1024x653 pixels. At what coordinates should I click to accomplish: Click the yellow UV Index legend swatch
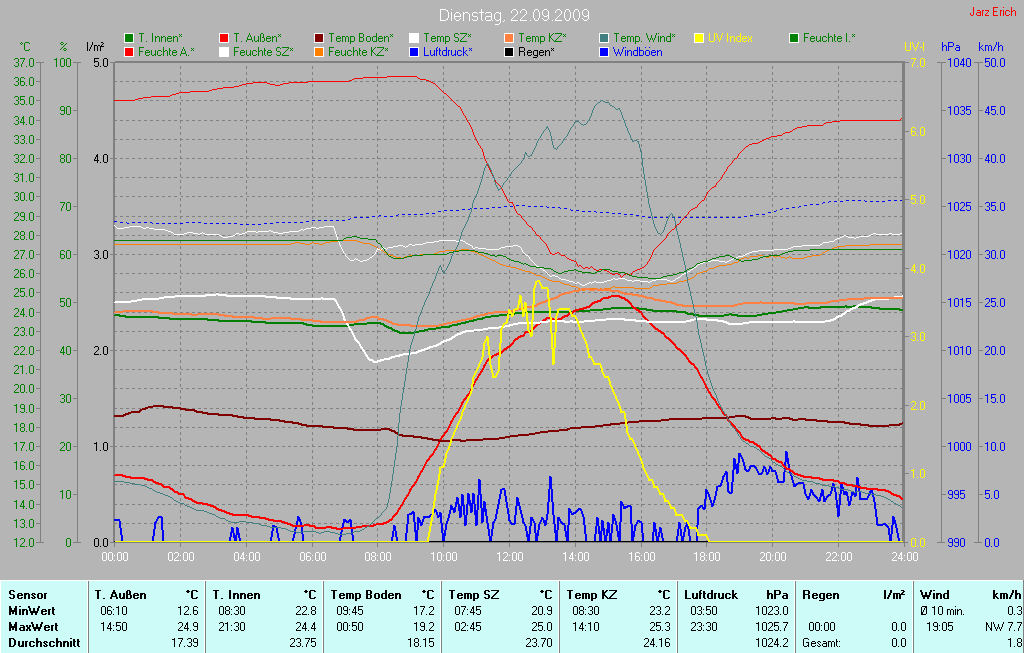[x=699, y=38]
